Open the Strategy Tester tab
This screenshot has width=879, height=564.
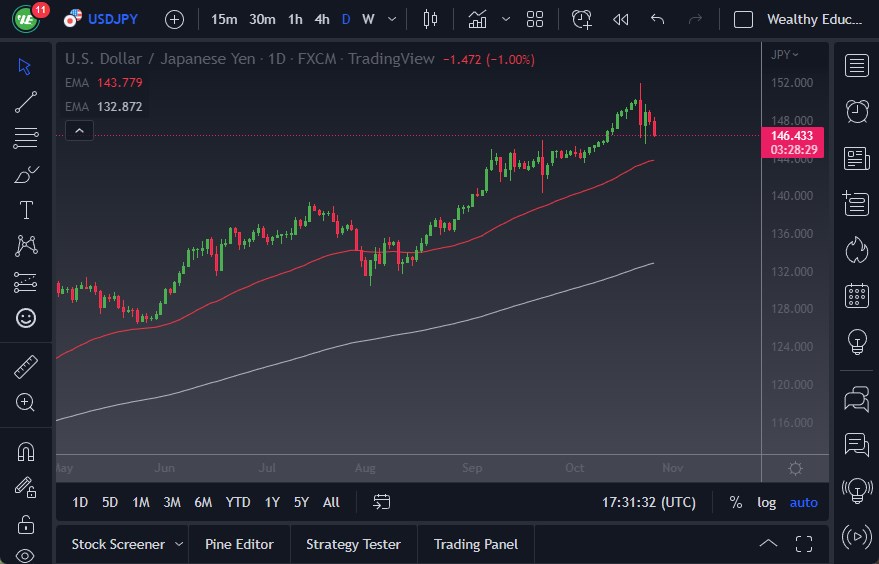coord(353,544)
